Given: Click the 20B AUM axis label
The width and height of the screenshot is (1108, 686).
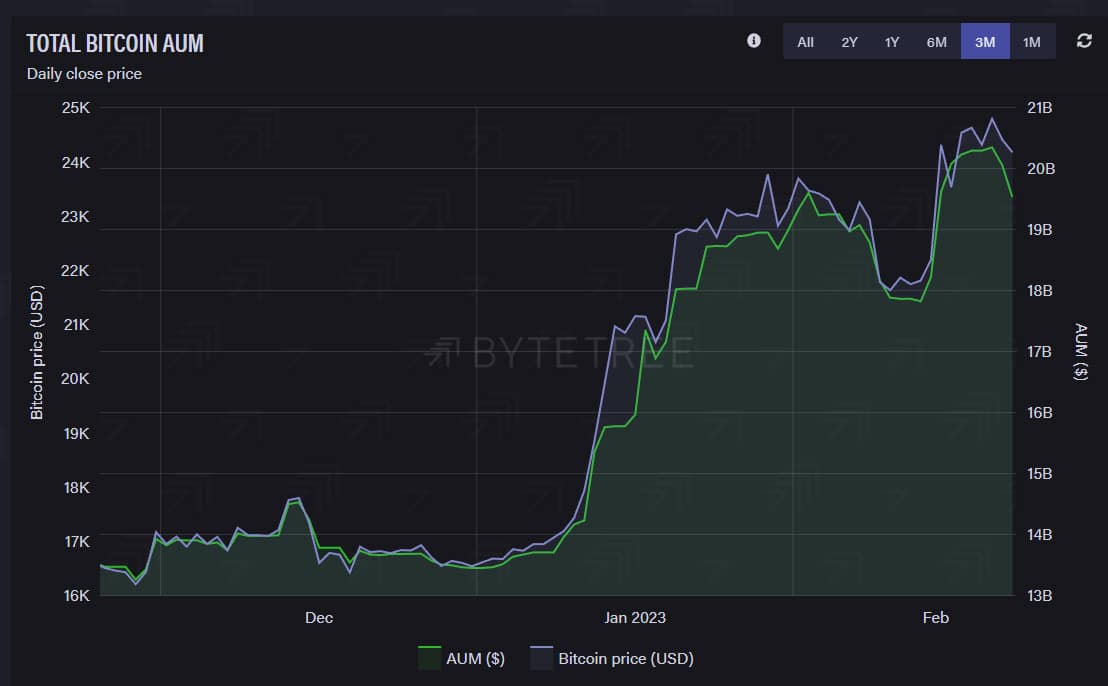Looking at the screenshot, I should 1040,169.
